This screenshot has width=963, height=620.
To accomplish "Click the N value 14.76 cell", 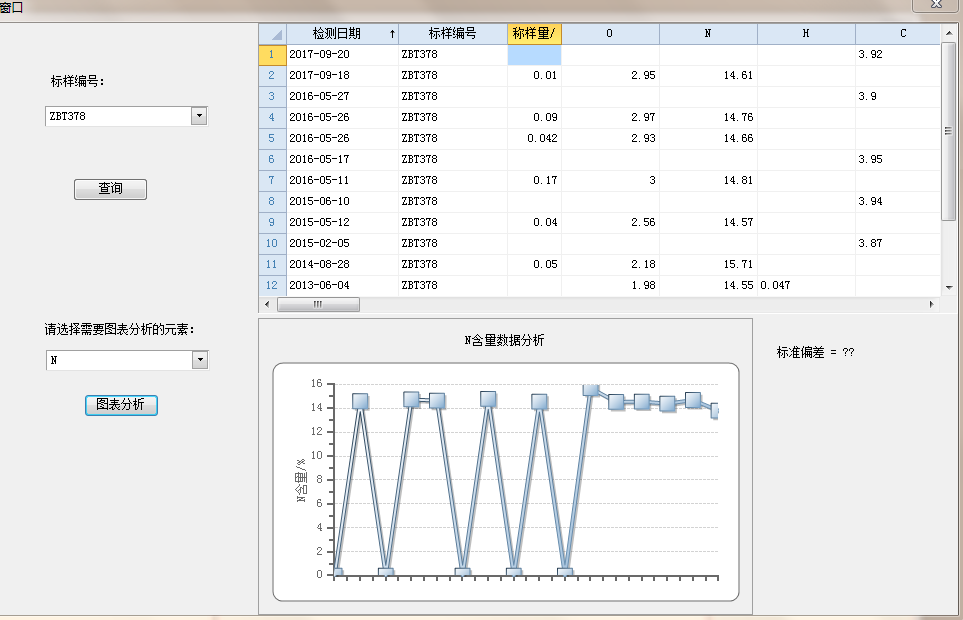I will (x=708, y=117).
